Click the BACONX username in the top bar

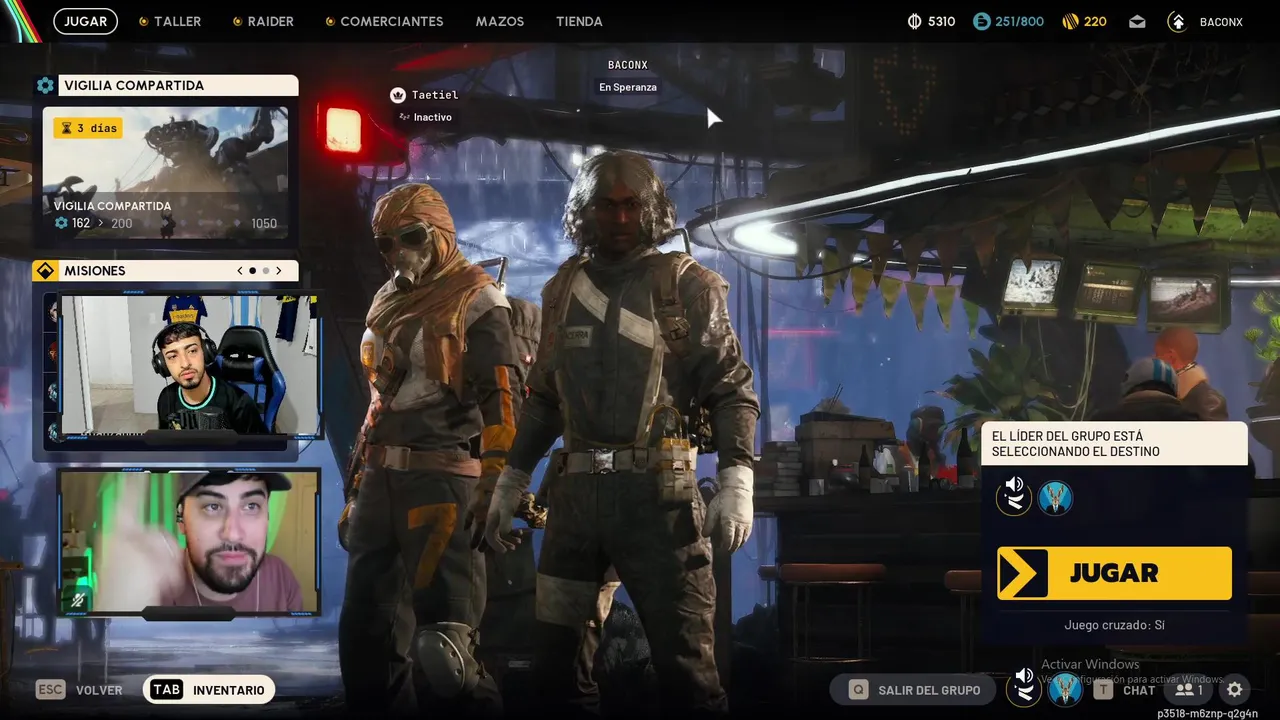[x=1221, y=21]
